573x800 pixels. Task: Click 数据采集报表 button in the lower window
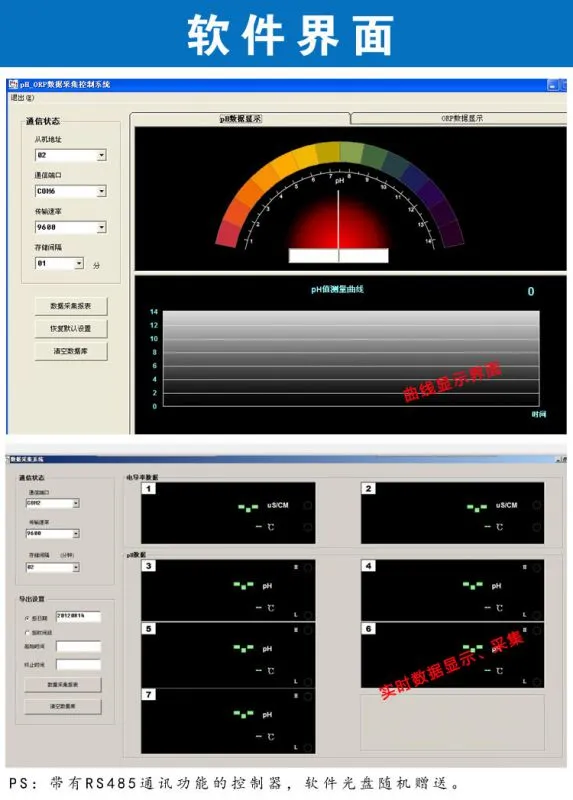click(x=63, y=685)
